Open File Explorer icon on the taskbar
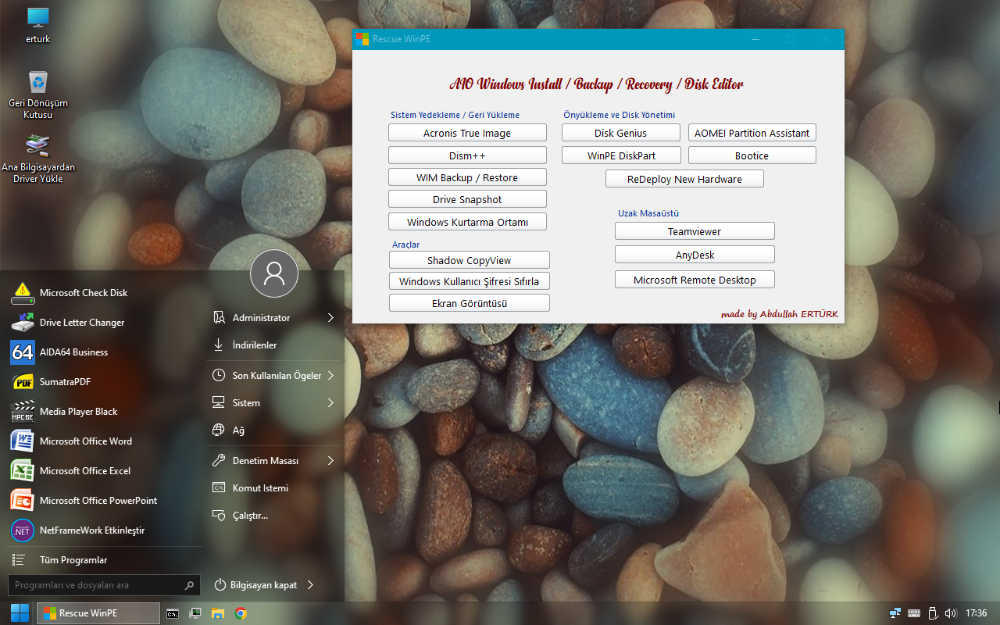This screenshot has width=1000, height=625. pos(218,614)
